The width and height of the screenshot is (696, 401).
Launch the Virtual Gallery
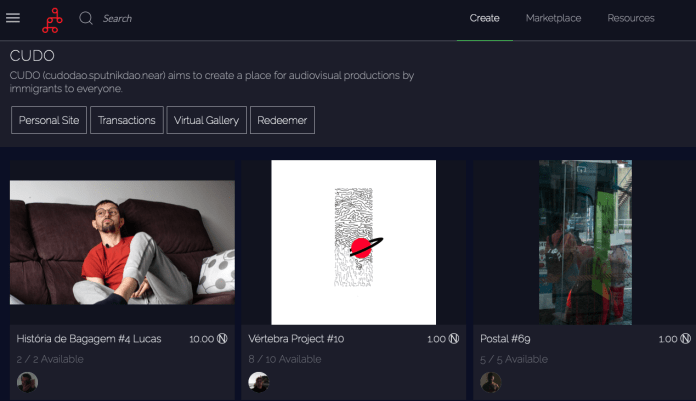coord(206,120)
